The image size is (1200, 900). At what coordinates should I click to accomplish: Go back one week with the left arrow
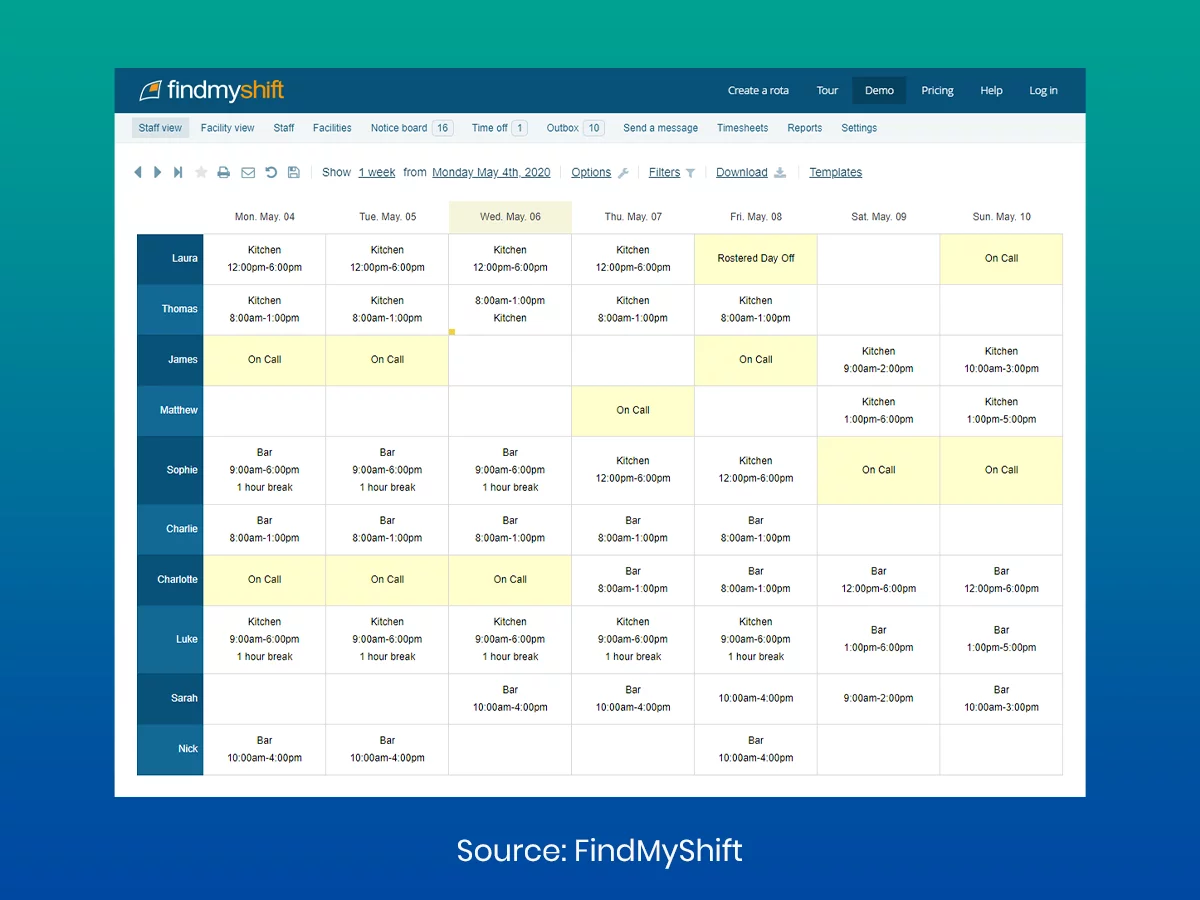[x=138, y=172]
